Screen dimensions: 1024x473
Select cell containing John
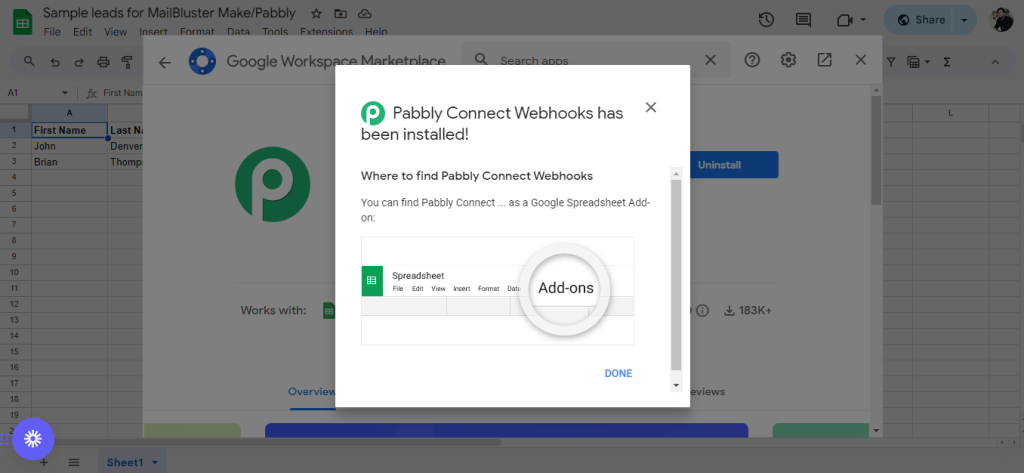point(69,146)
